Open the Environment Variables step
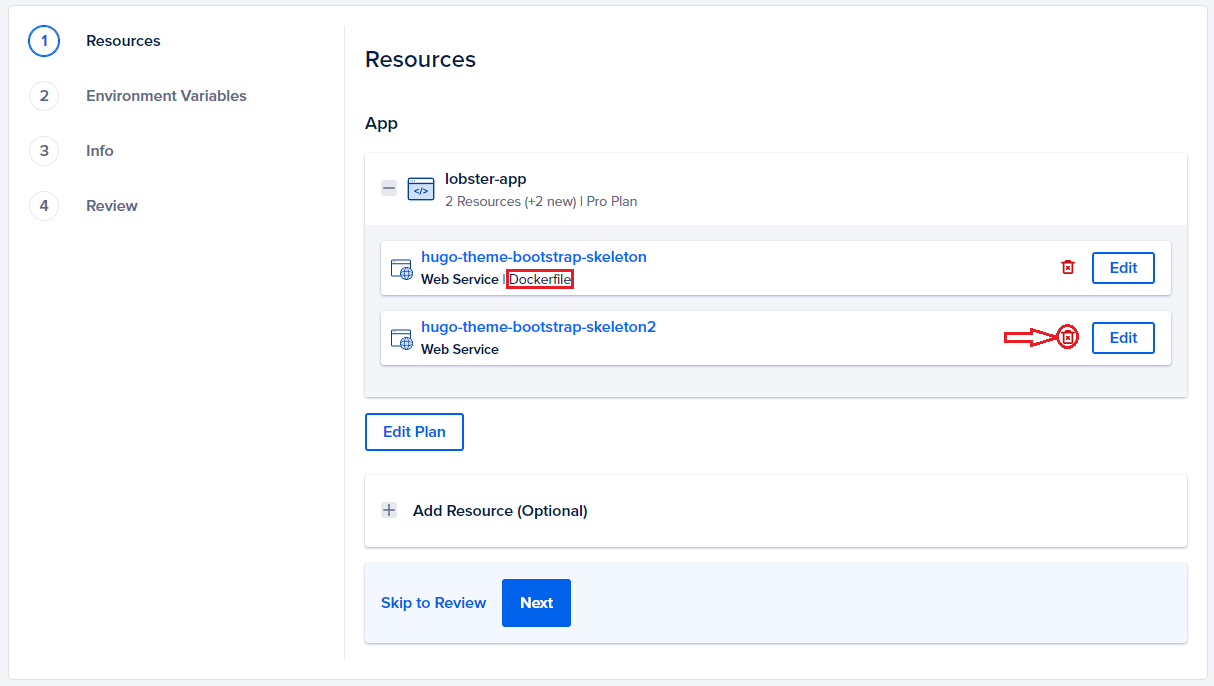 [x=166, y=96]
